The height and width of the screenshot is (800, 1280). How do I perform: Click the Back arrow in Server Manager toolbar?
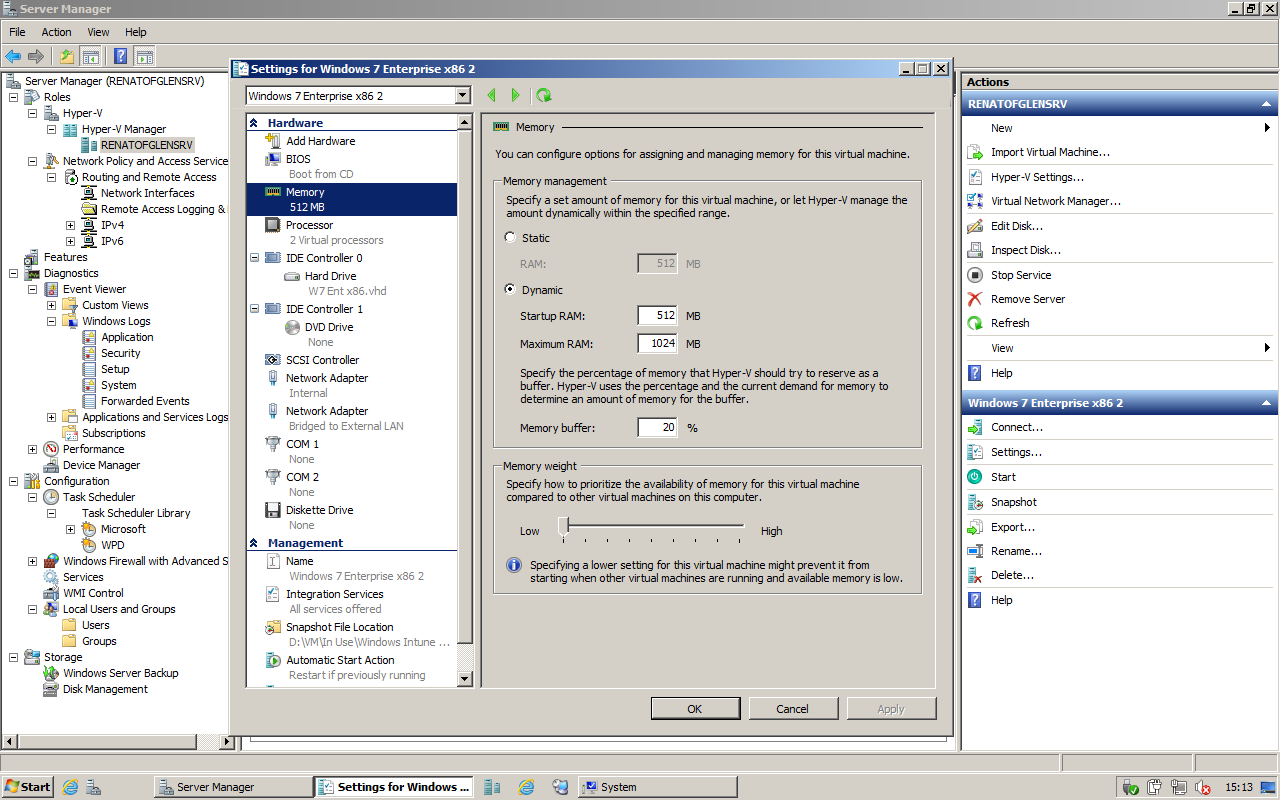tap(13, 56)
